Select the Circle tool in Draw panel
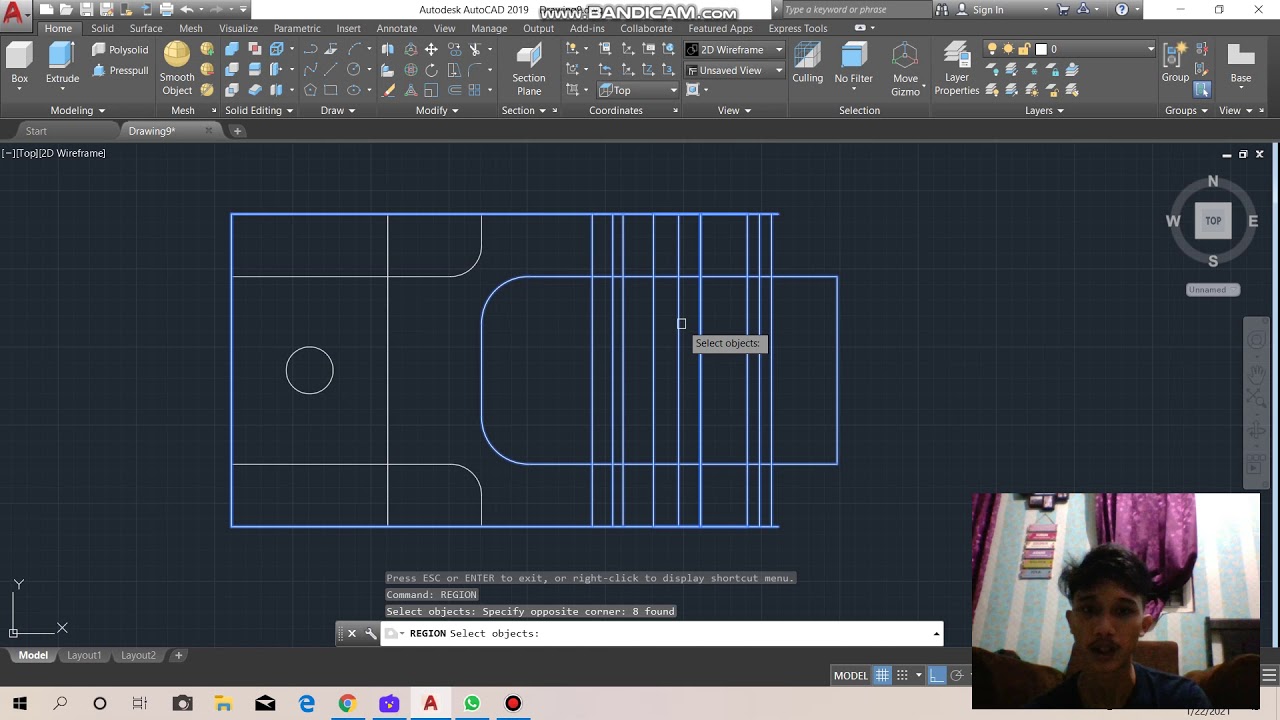1280x720 pixels. click(x=353, y=70)
